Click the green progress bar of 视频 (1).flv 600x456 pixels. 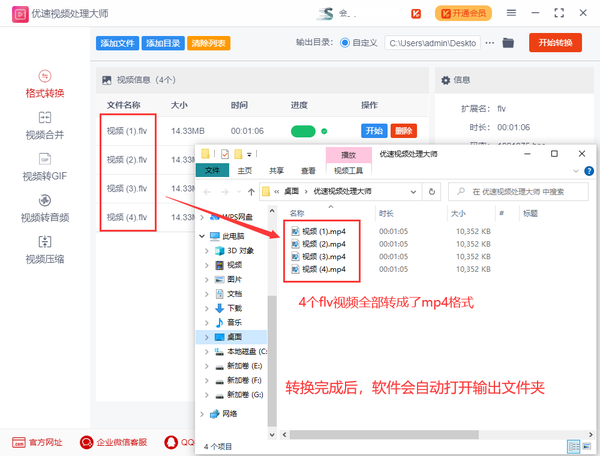(x=303, y=131)
